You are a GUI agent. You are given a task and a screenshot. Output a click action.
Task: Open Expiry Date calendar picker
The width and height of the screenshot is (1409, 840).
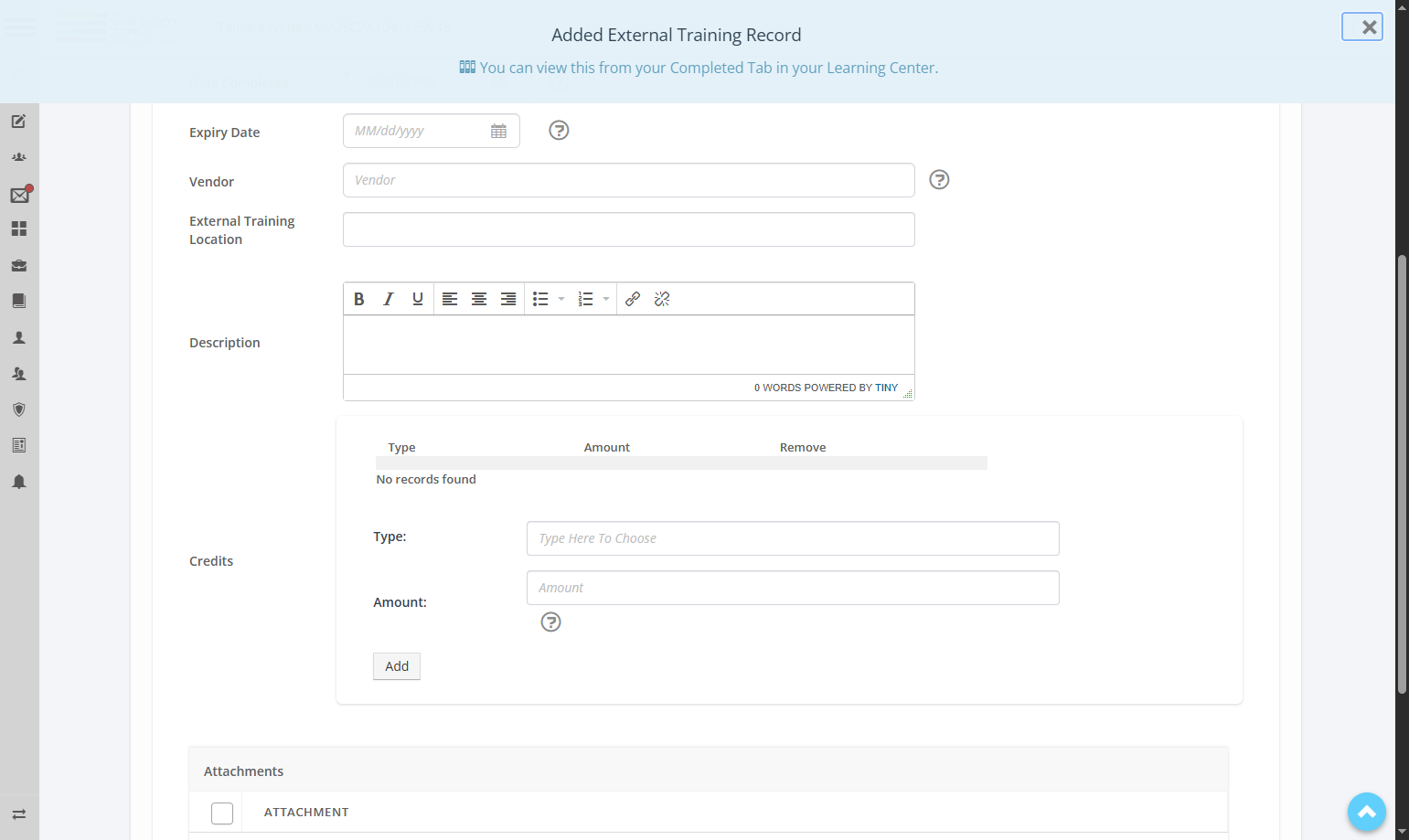pyautogui.click(x=498, y=131)
